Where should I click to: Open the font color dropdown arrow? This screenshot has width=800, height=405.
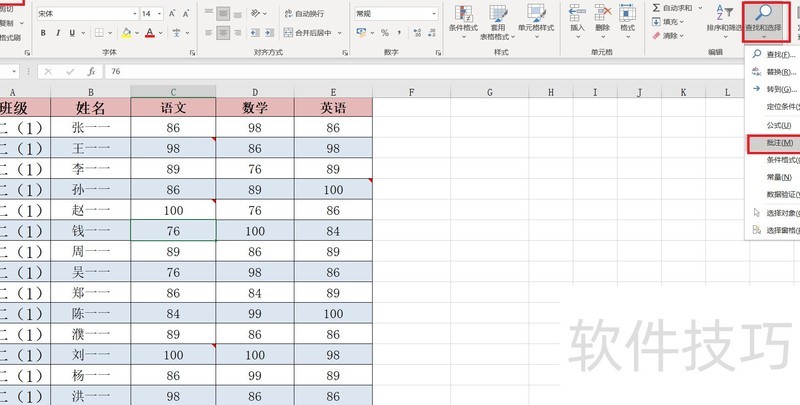(x=161, y=33)
